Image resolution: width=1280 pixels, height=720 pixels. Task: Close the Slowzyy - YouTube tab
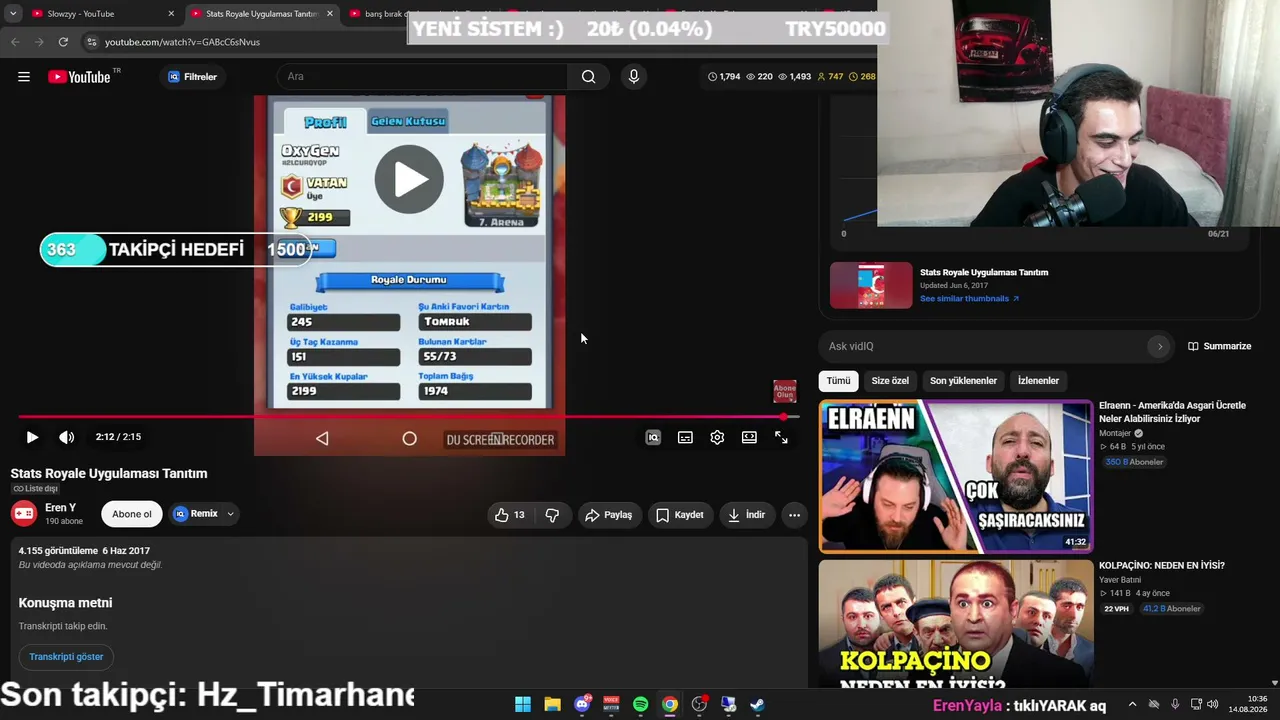(x=171, y=14)
